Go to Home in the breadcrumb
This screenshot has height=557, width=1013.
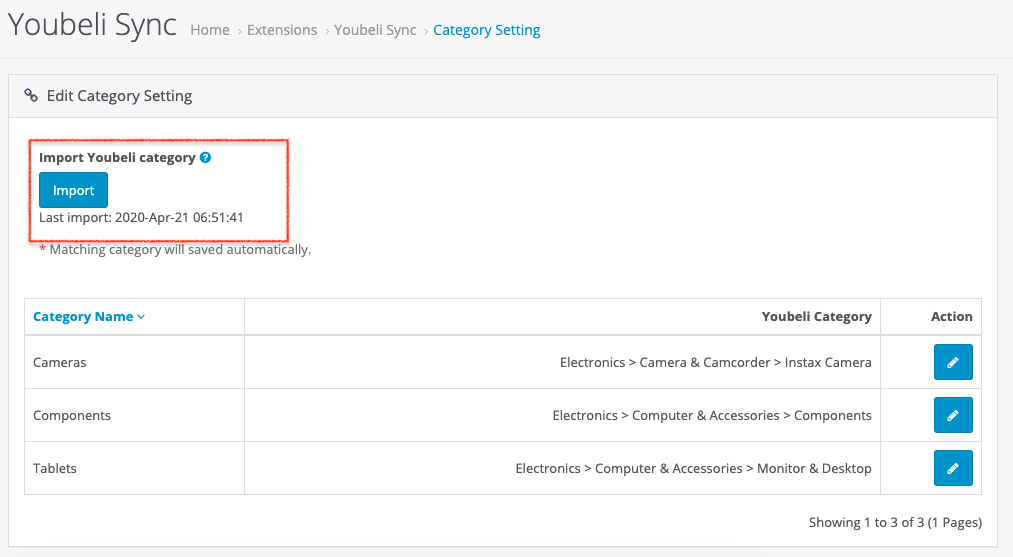[x=210, y=30]
